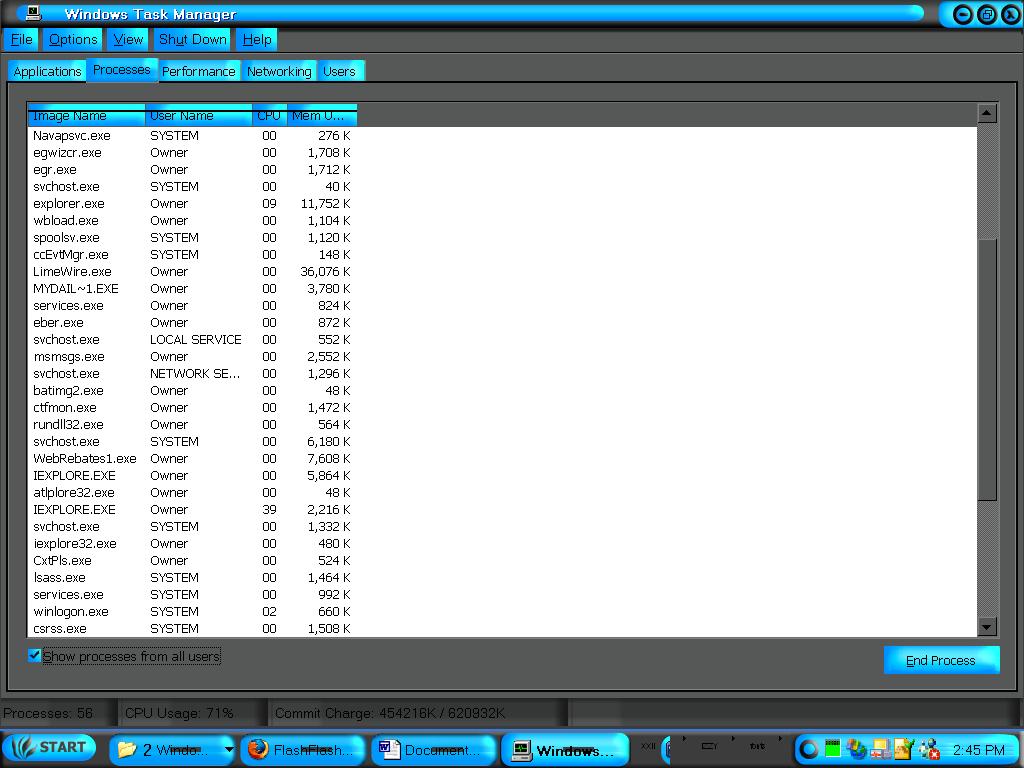Click the messenger tray icon with red X
Image resolution: width=1024 pixels, height=768 pixels.
pos(928,748)
